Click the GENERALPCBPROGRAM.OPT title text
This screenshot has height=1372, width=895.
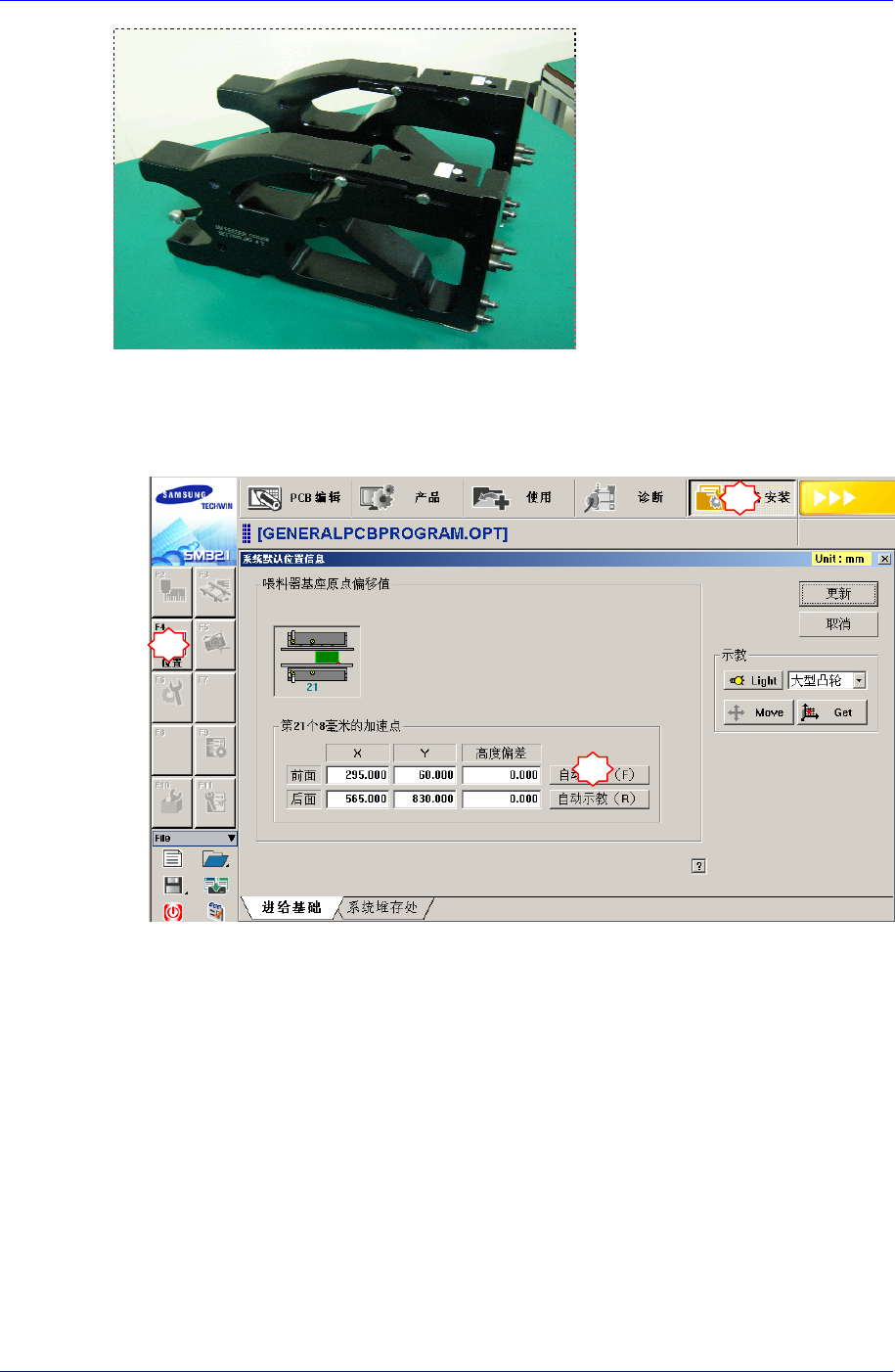[x=382, y=534]
